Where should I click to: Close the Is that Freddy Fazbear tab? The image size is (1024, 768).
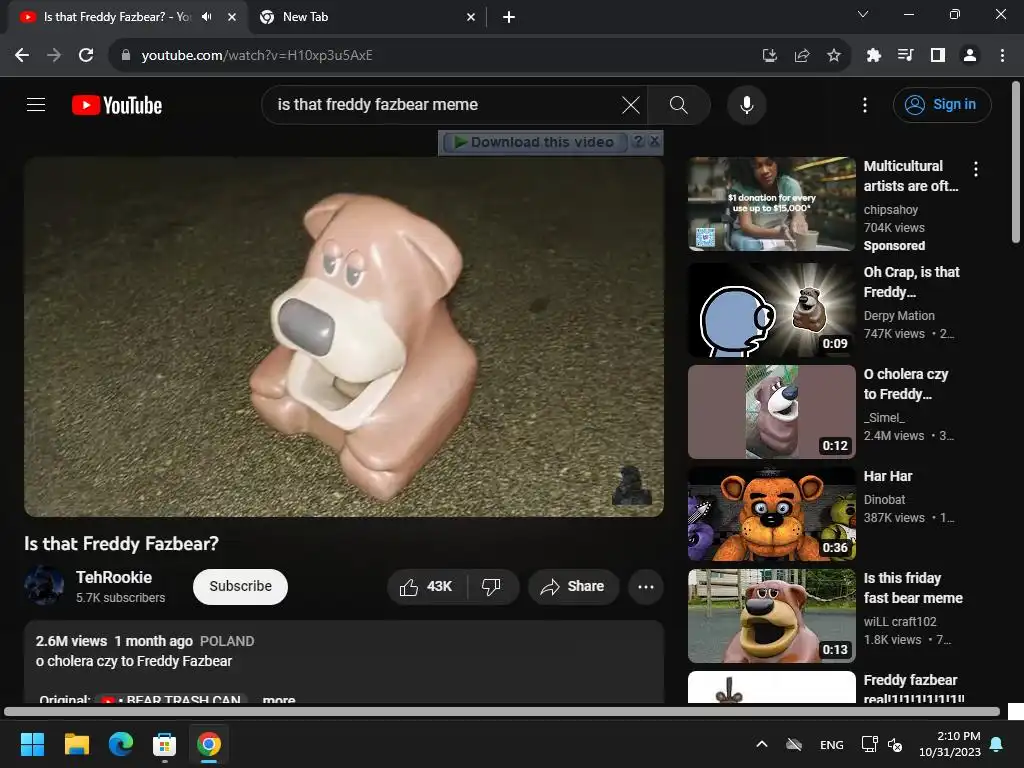point(232,17)
